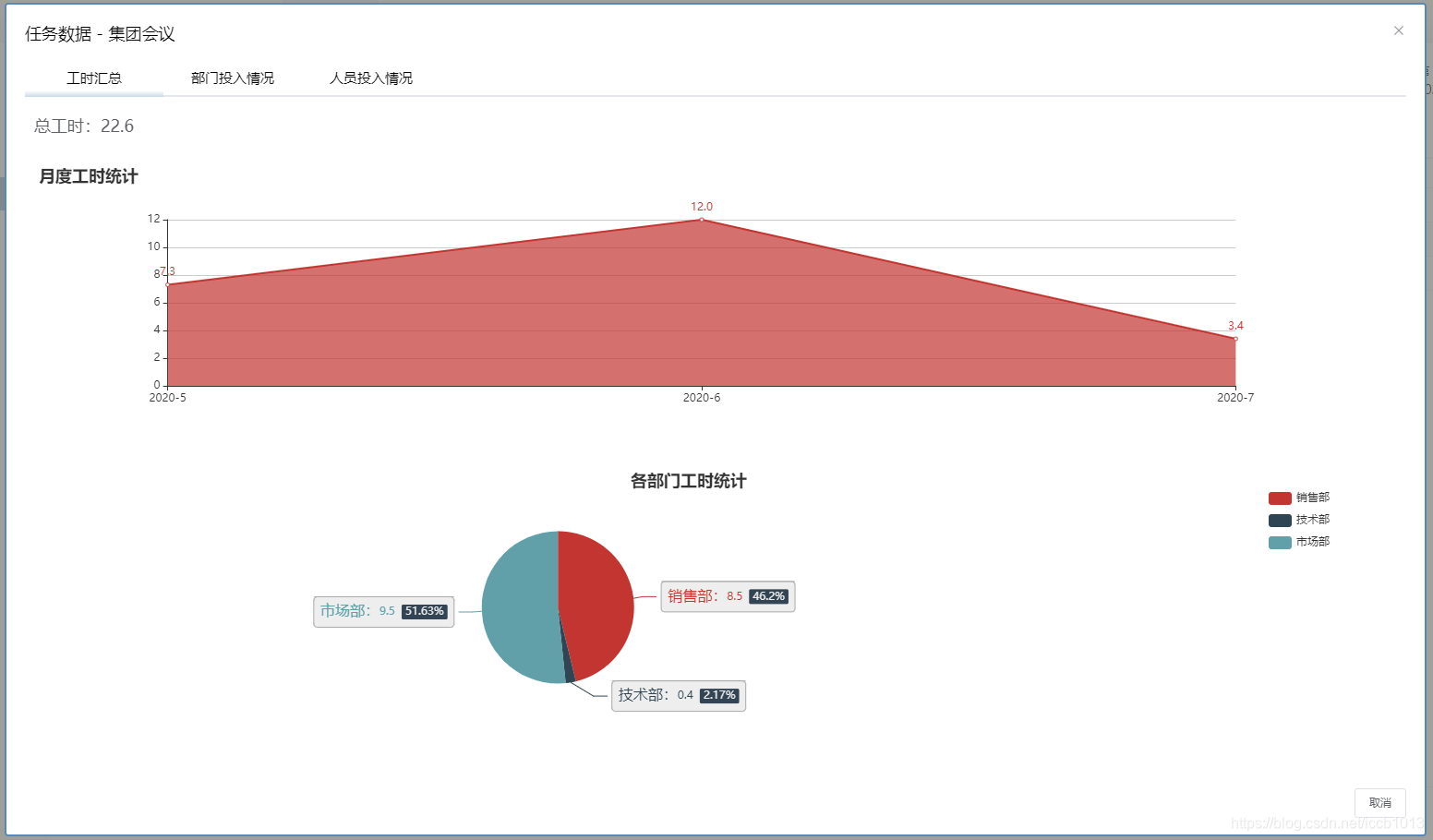Open the 人员投入情况 tab
The width and height of the screenshot is (1433, 840).
coord(371,78)
